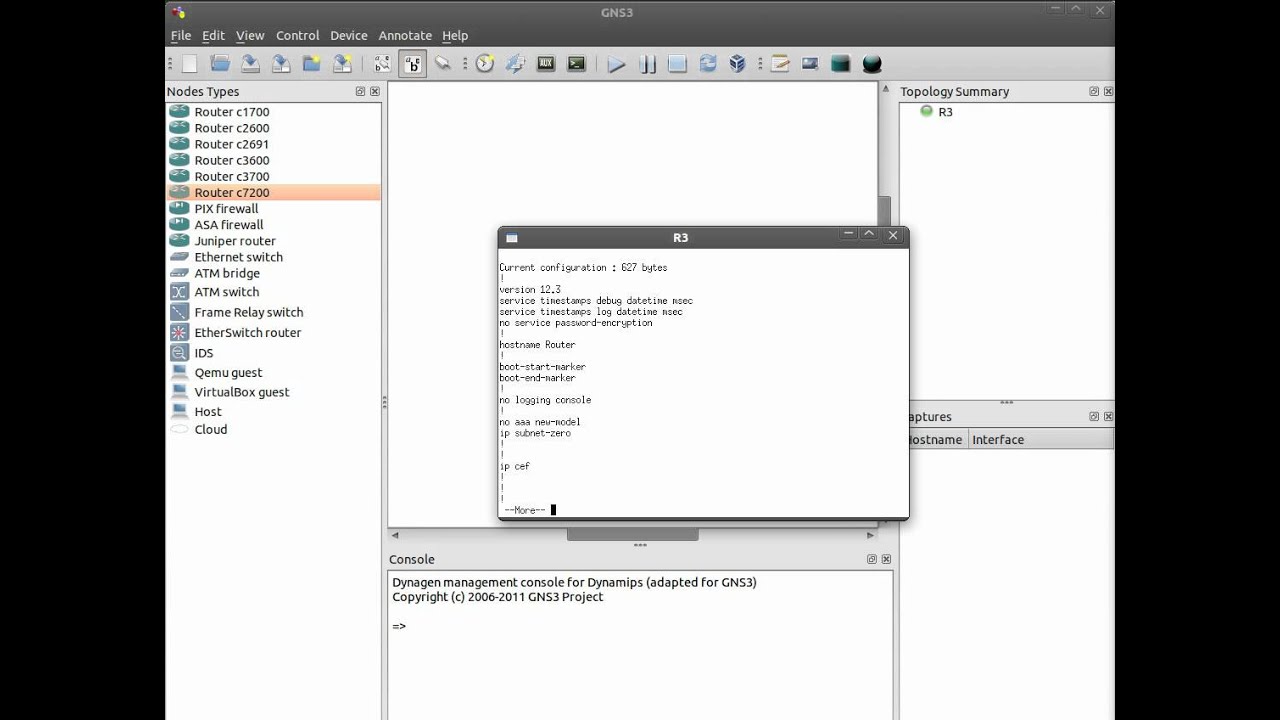Suspend all devices with the pause icon
1280x720 pixels.
point(647,64)
